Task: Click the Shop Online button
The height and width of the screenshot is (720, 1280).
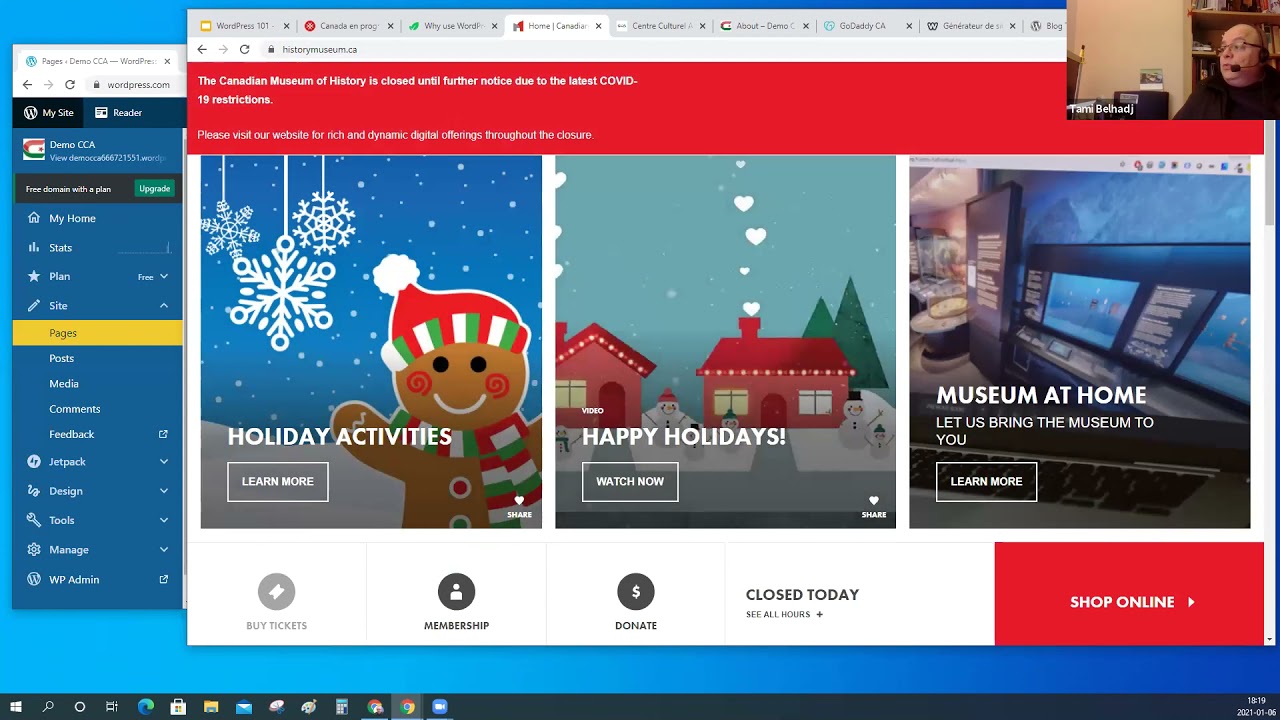Action: 1131,602
